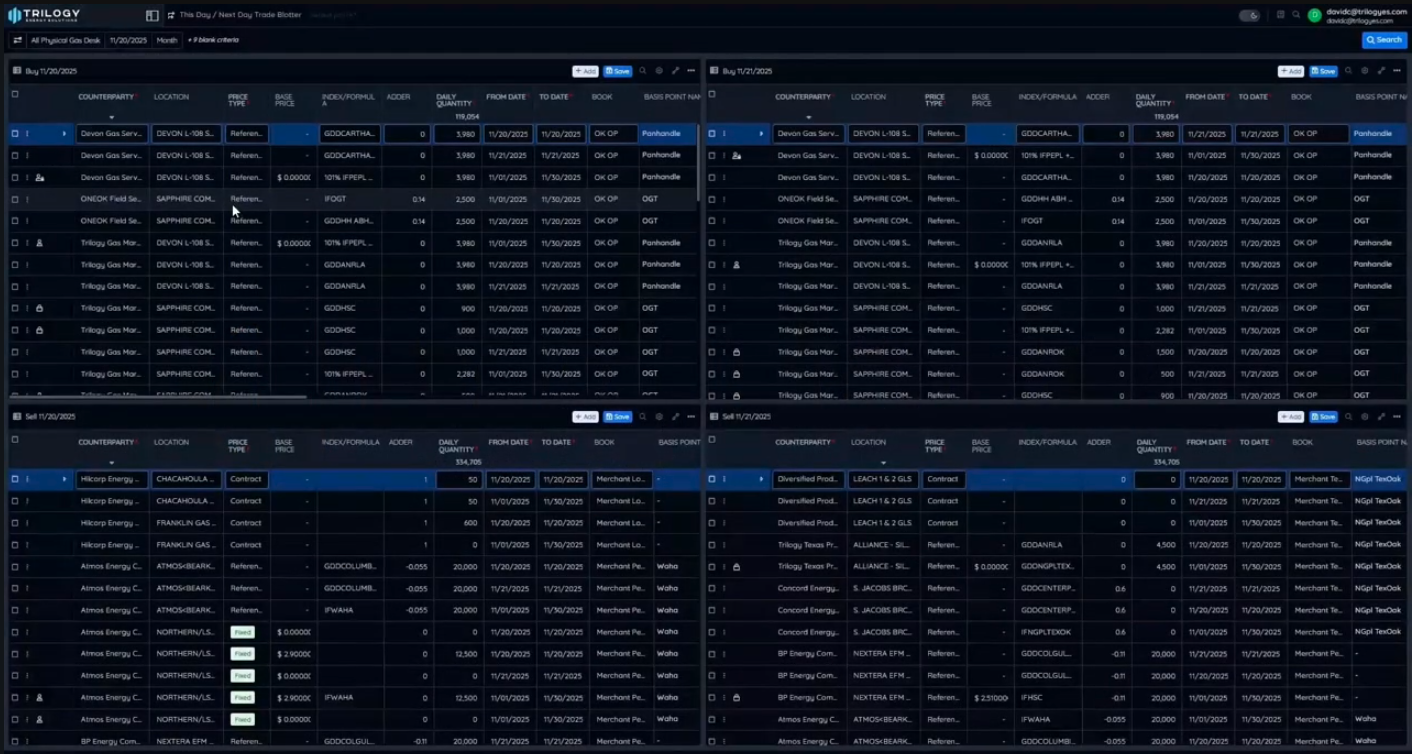Open the All Physical Gas Desk filter
Viewport: 1412px width, 754px height.
[65, 41]
